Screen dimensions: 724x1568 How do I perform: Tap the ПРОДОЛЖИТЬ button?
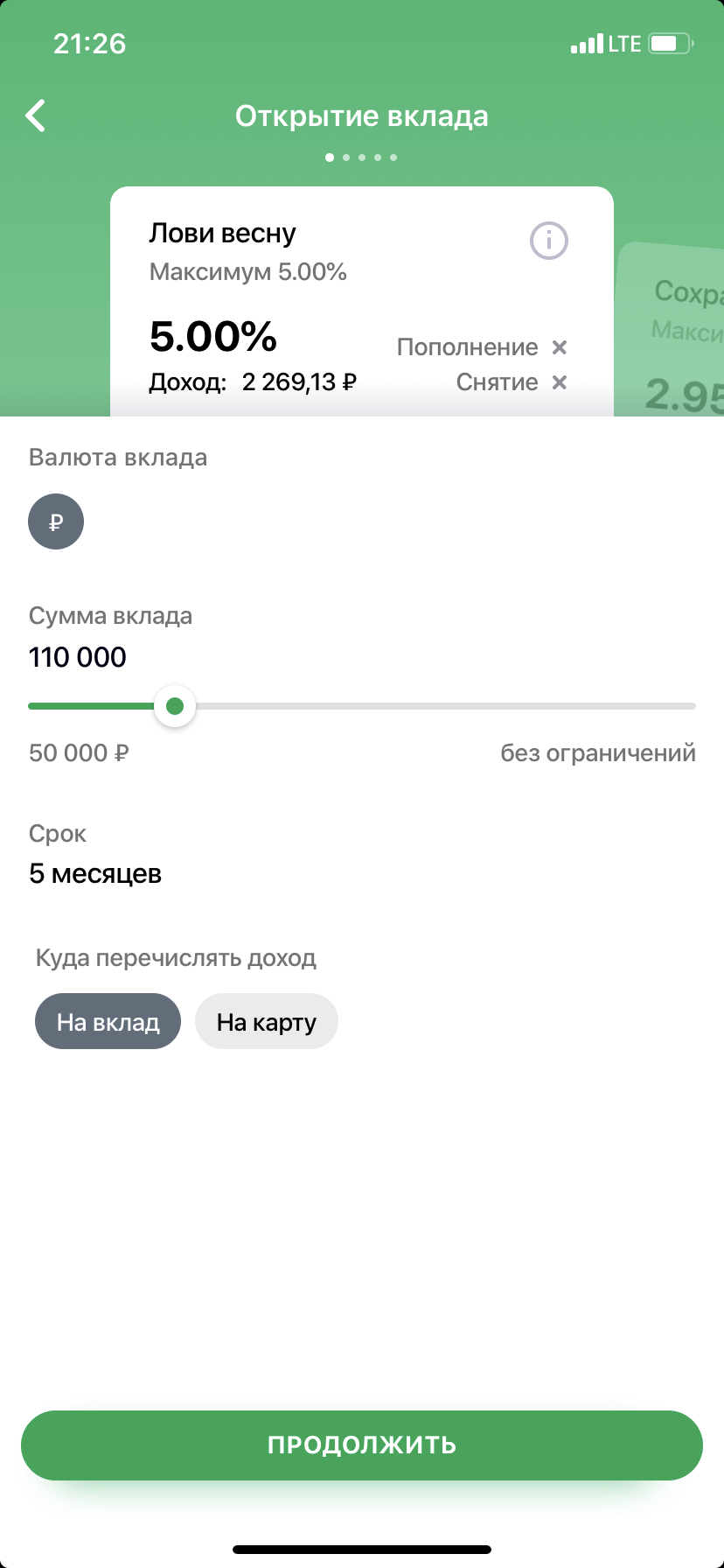tap(362, 1445)
